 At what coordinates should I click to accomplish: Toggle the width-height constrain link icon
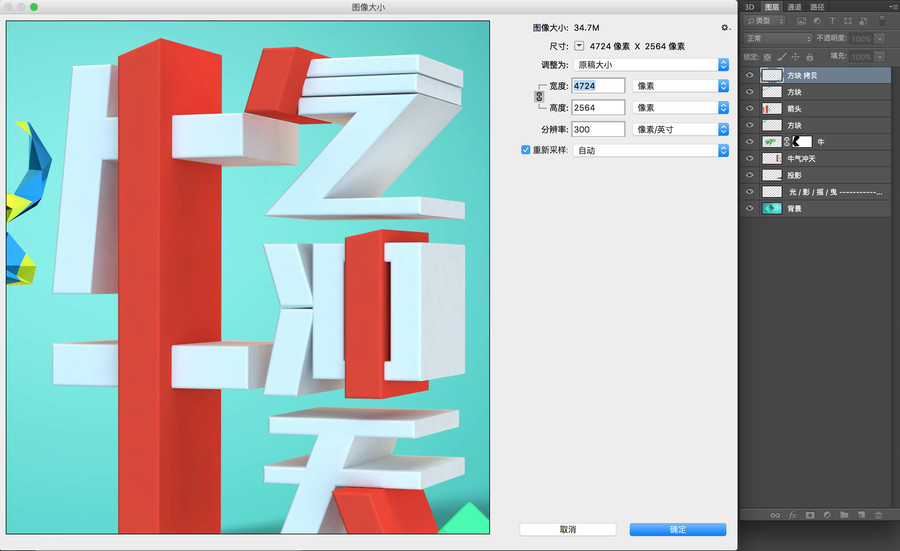(539, 96)
